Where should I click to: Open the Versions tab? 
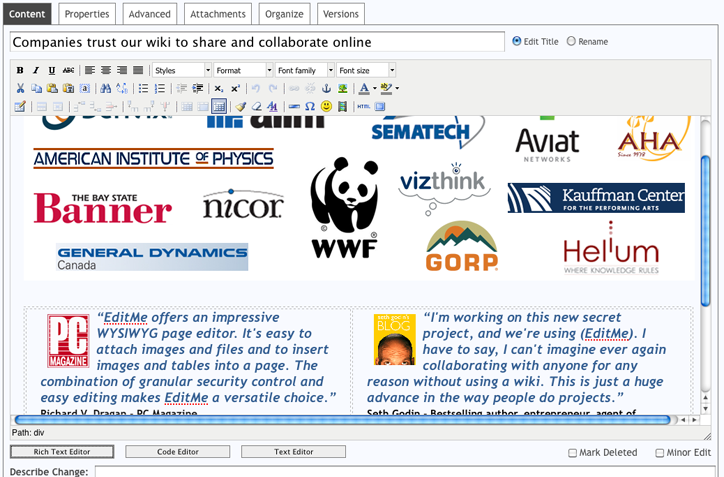[x=341, y=14]
